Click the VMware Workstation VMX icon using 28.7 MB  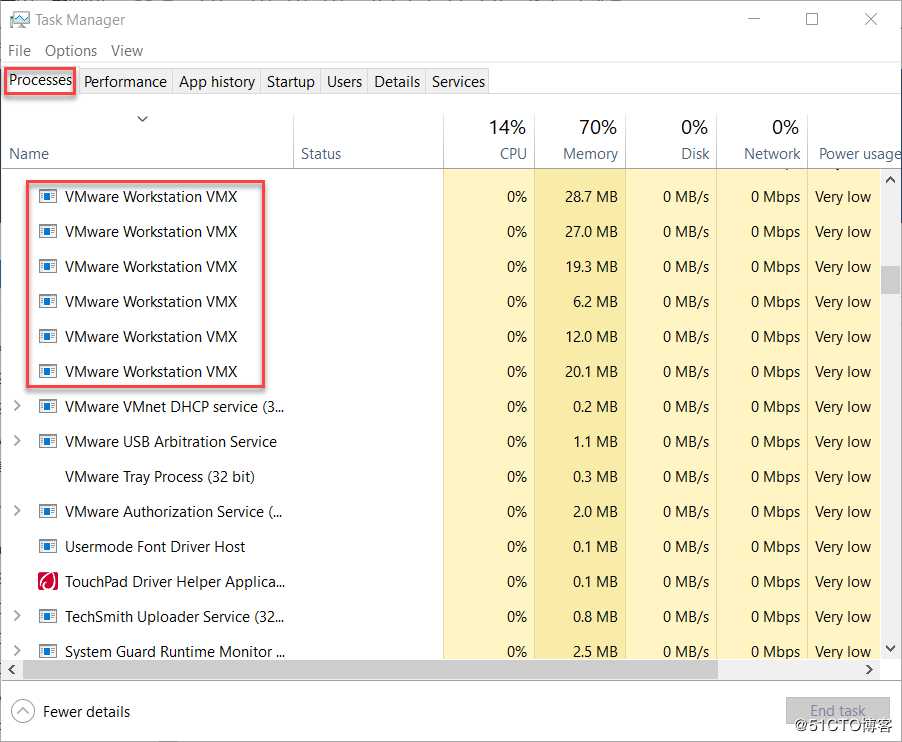coord(48,197)
